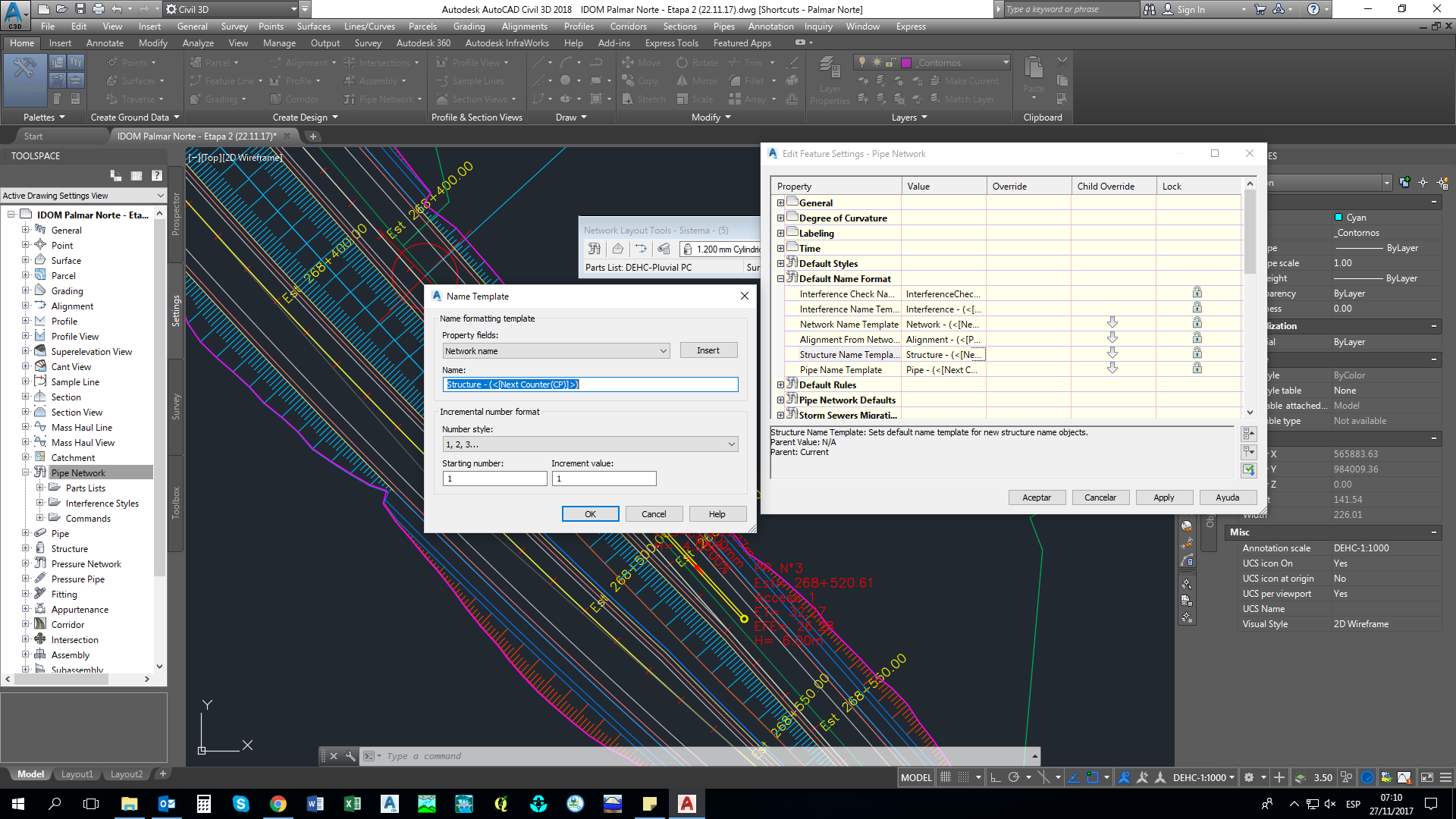Toggle ortho mode in status bar
This screenshot has width=1456, height=819.
tap(995, 777)
